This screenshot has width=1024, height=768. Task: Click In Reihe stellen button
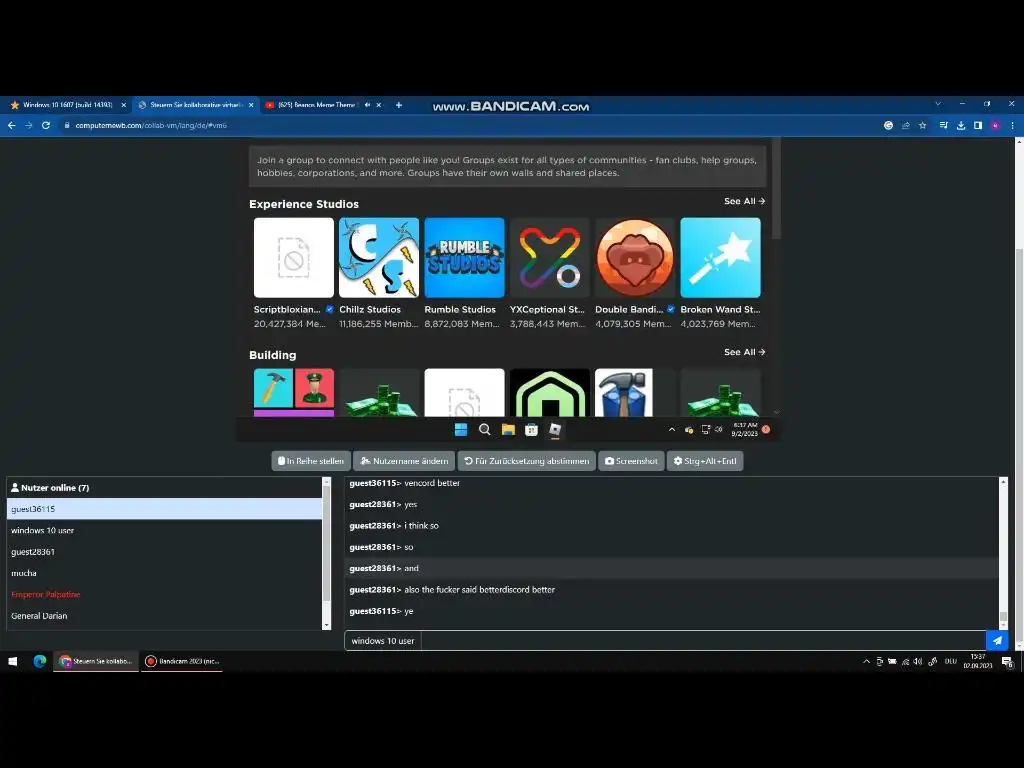coord(312,461)
